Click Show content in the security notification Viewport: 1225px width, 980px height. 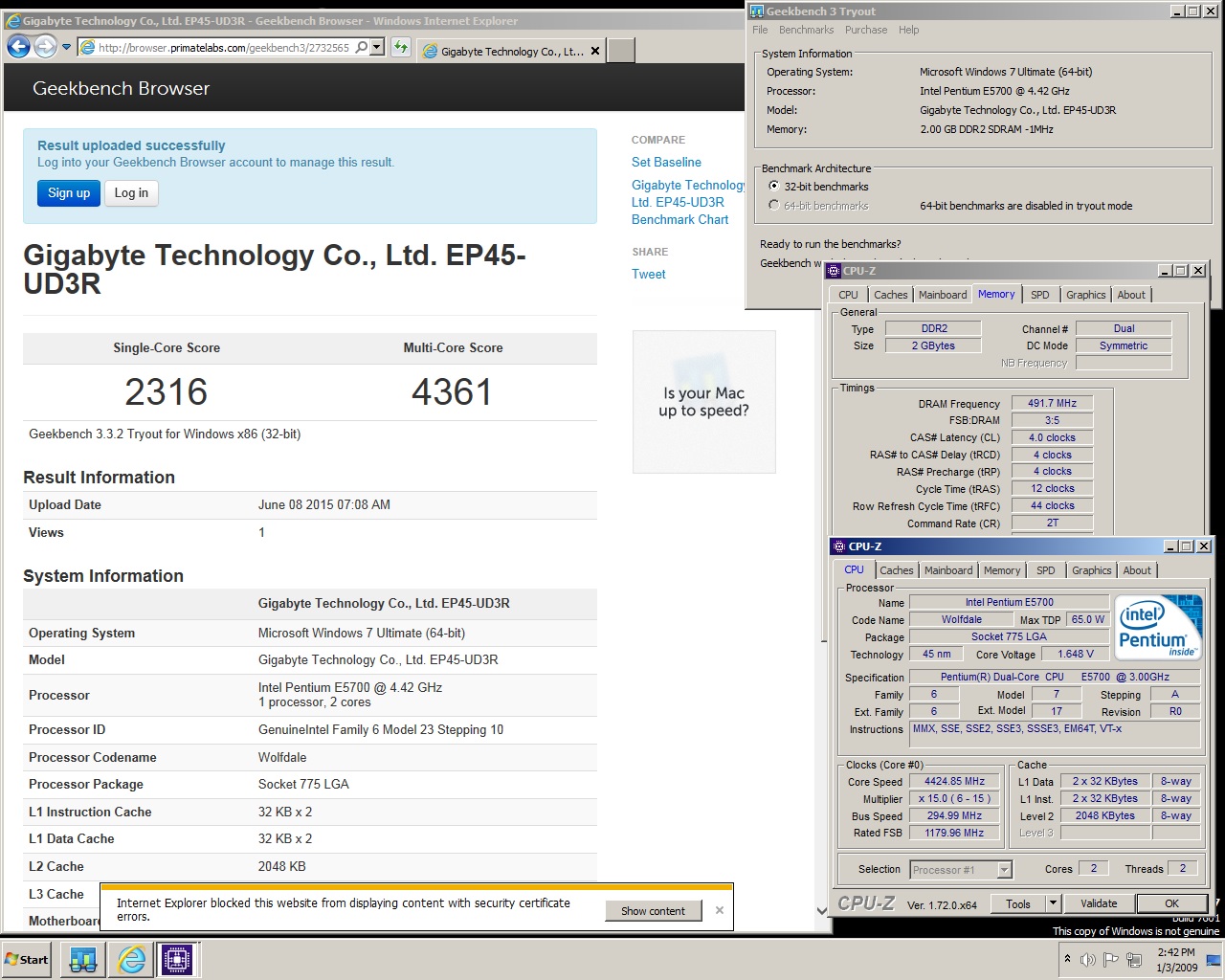[653, 911]
